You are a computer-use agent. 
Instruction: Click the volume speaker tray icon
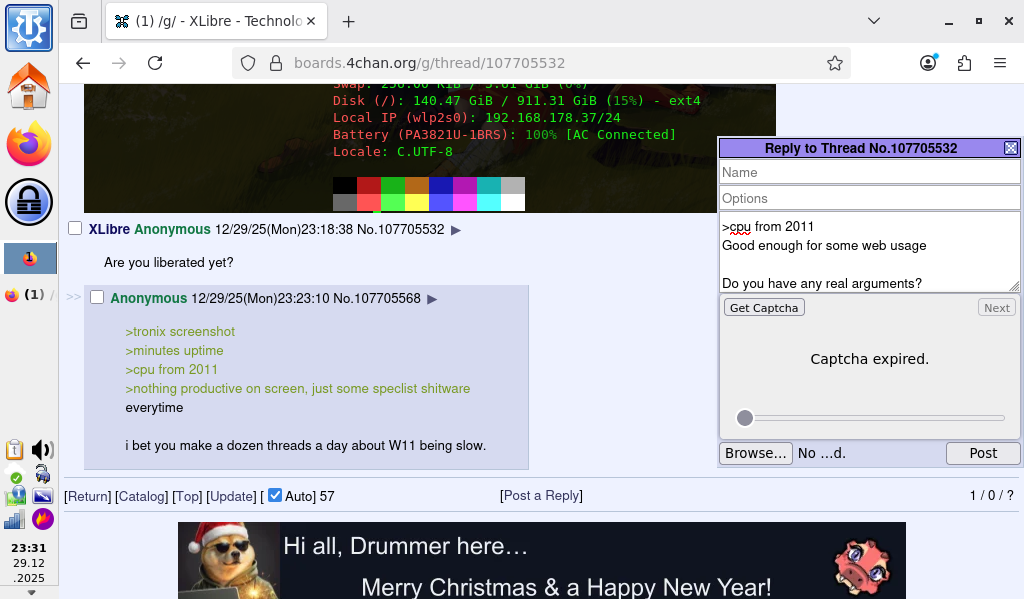42,449
